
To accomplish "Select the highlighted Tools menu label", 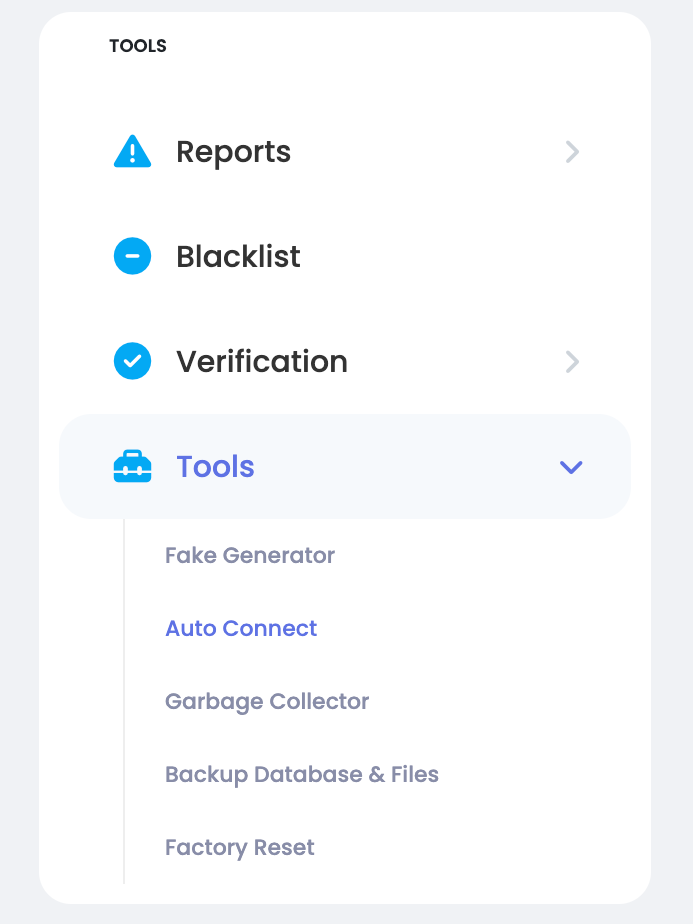I will click(215, 467).
